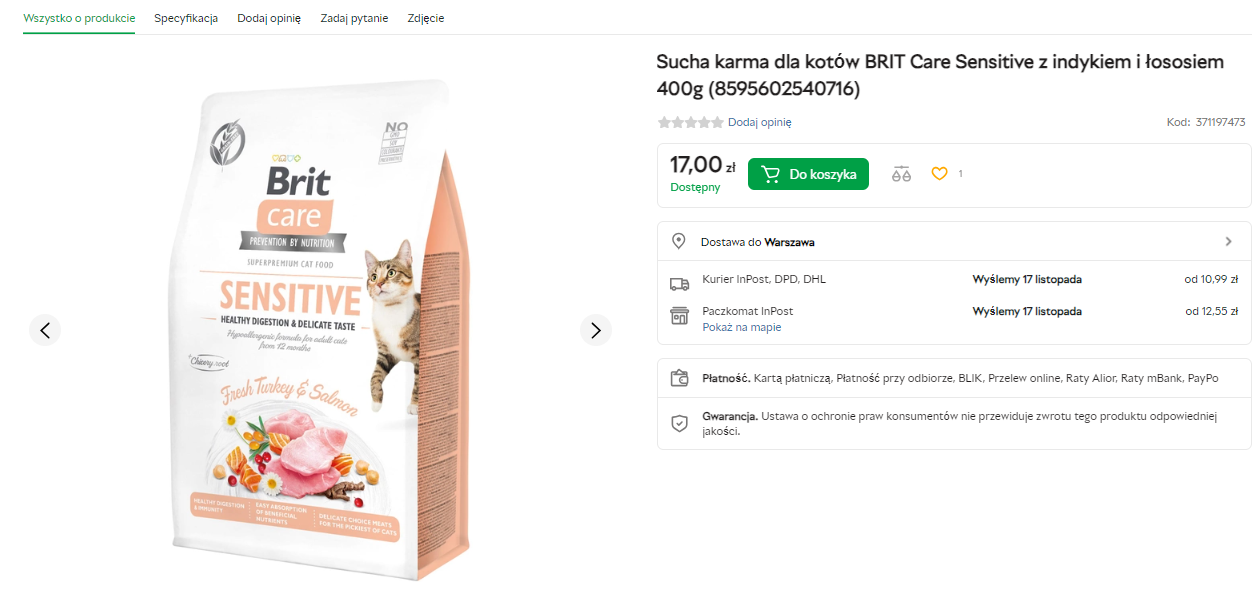This screenshot has height=590, width=1259.
Task: Click the warranty shield icon
Action: pyautogui.click(x=679, y=423)
